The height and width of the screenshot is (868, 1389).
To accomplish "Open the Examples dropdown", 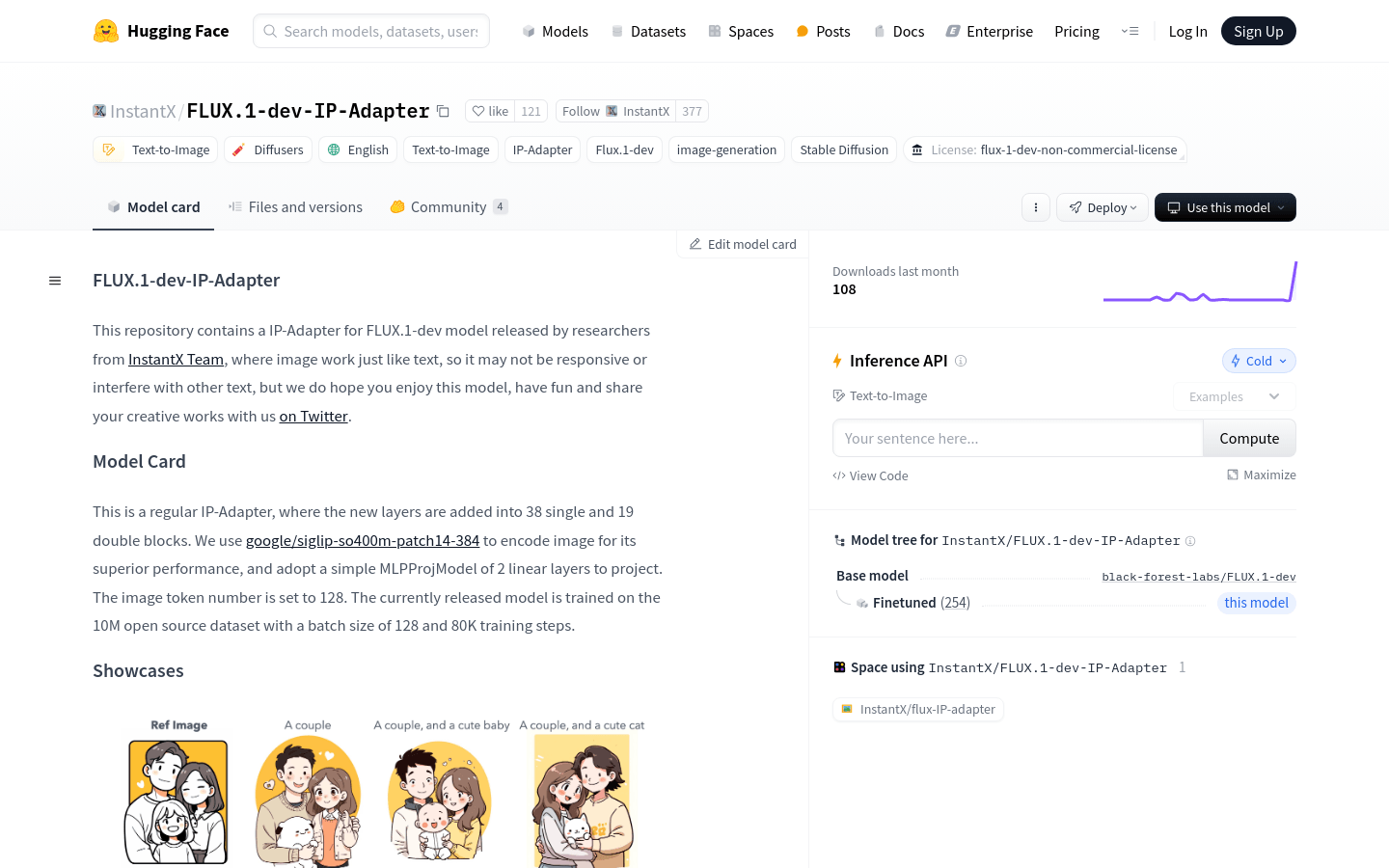I will [1235, 396].
